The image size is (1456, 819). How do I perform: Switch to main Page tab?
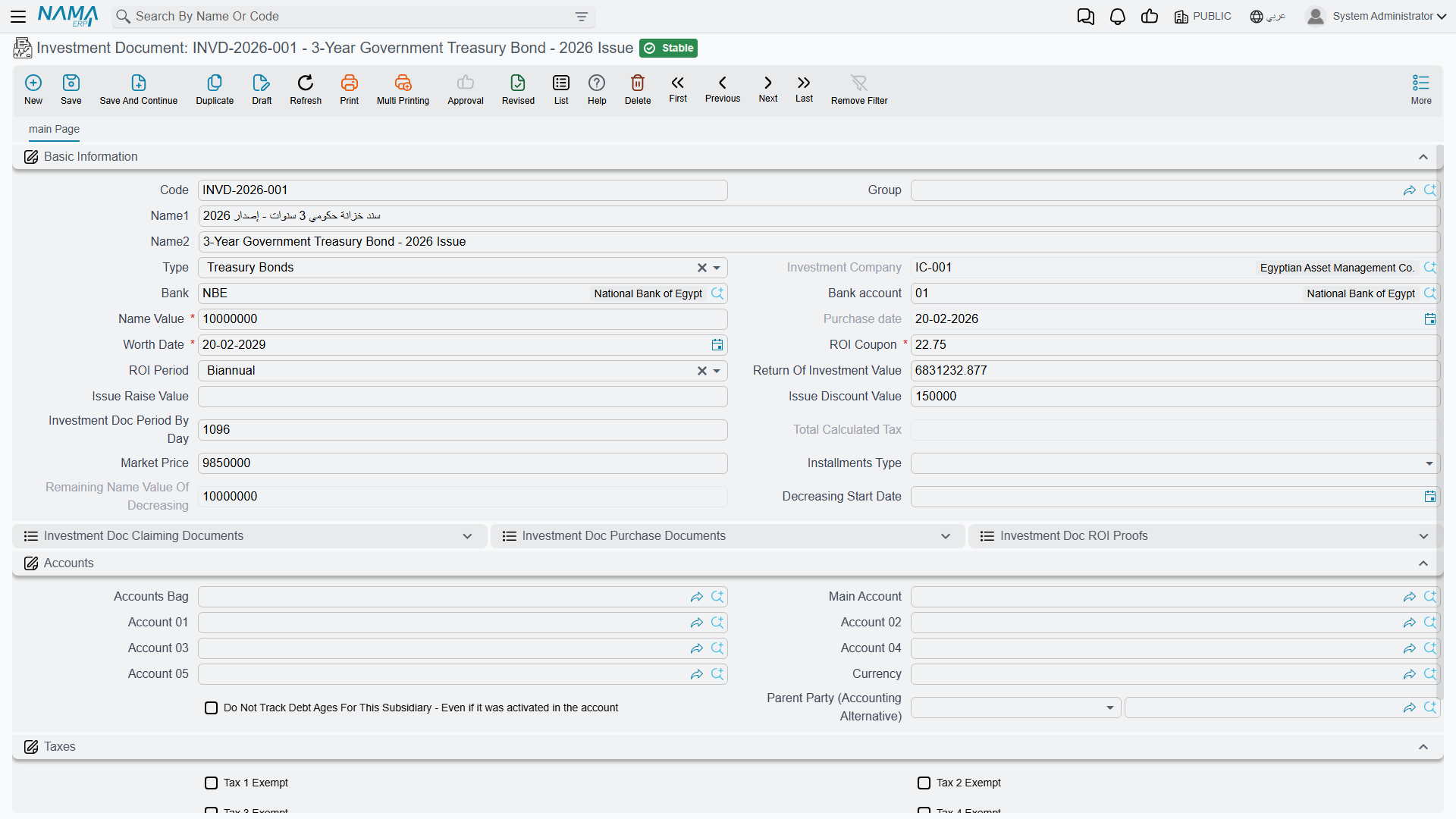pos(54,129)
